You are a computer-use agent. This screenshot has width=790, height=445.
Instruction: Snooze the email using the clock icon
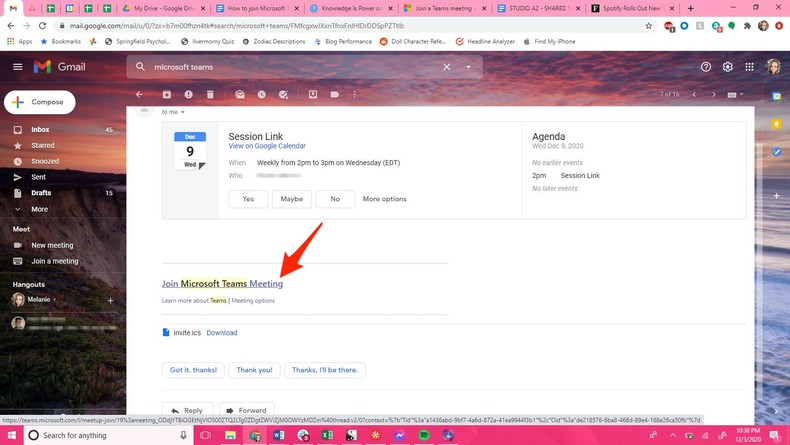coord(261,95)
